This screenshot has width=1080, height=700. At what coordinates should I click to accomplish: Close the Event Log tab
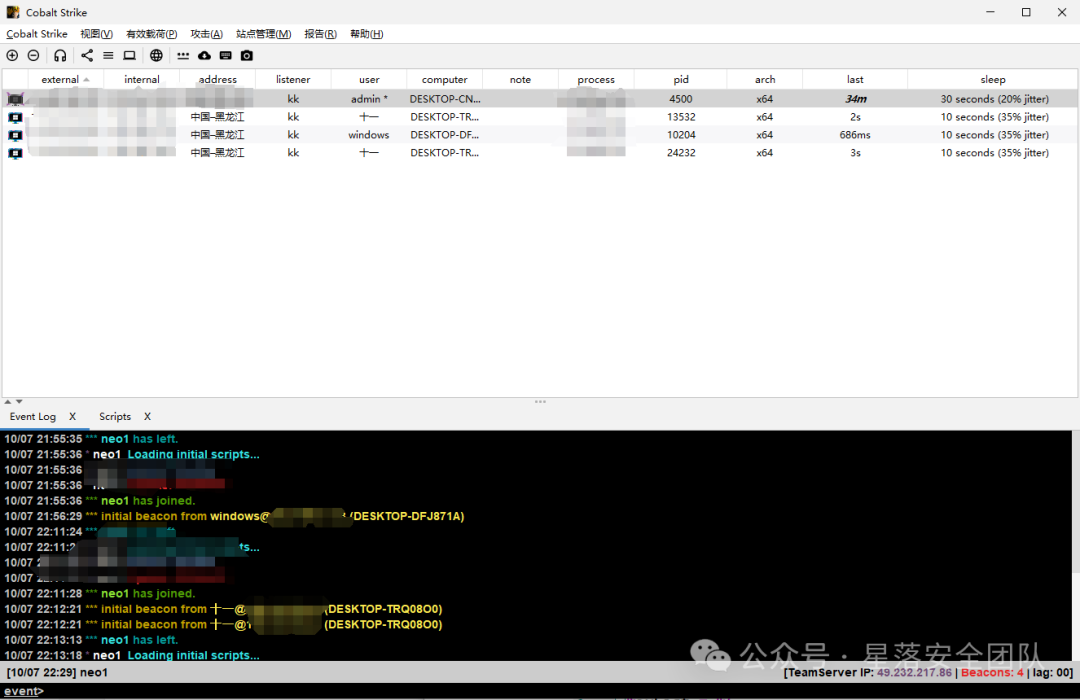[x=72, y=416]
